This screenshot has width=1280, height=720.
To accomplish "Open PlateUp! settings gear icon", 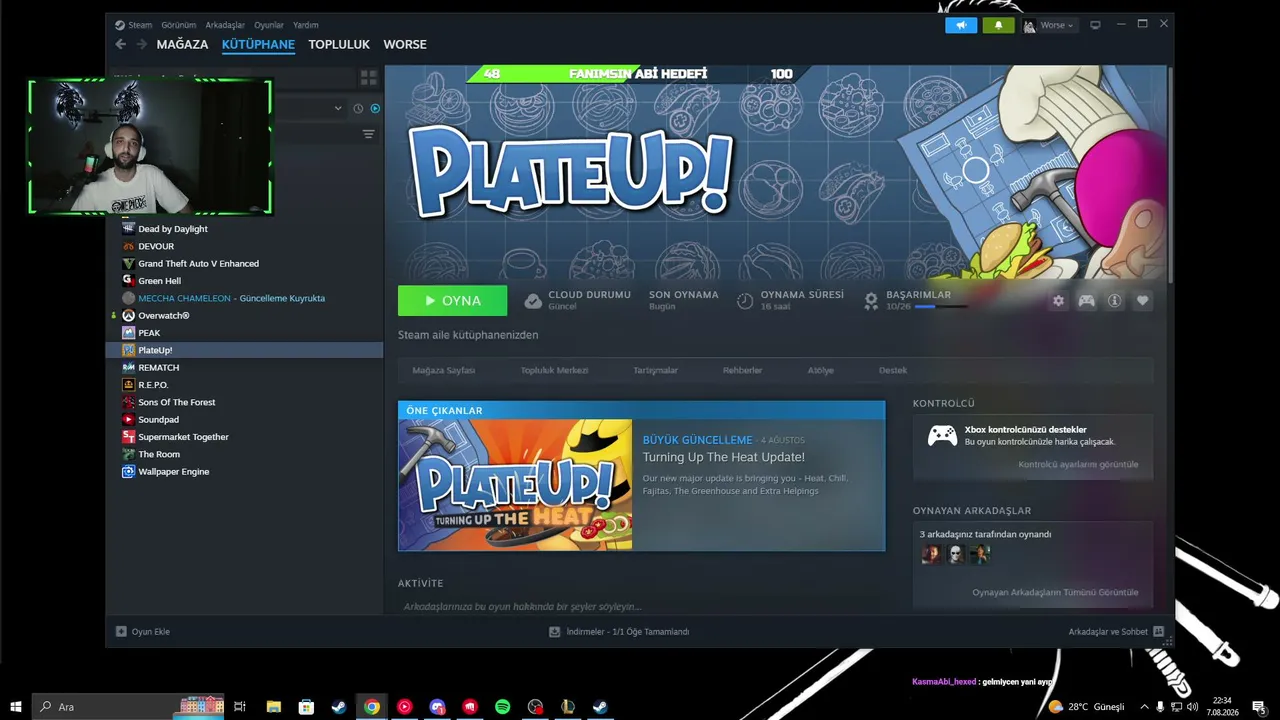I will click(x=1058, y=300).
